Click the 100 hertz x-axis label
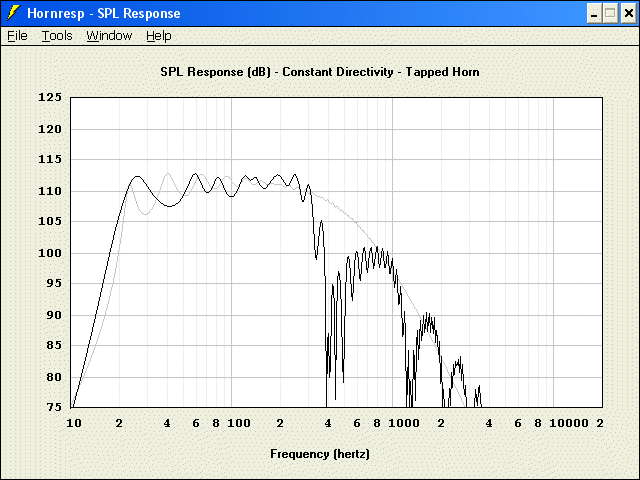Image resolution: width=640 pixels, height=480 pixels. point(239,423)
